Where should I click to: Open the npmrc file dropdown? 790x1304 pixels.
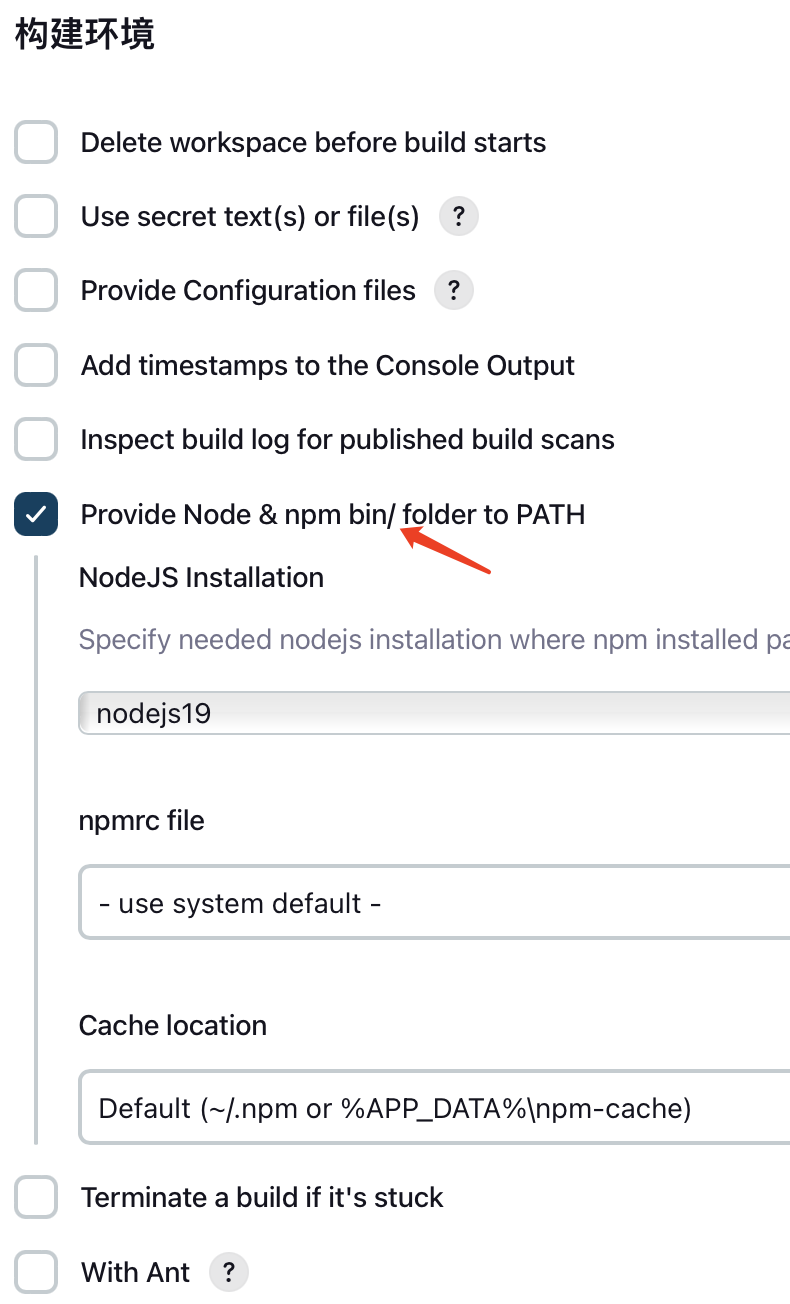click(434, 903)
